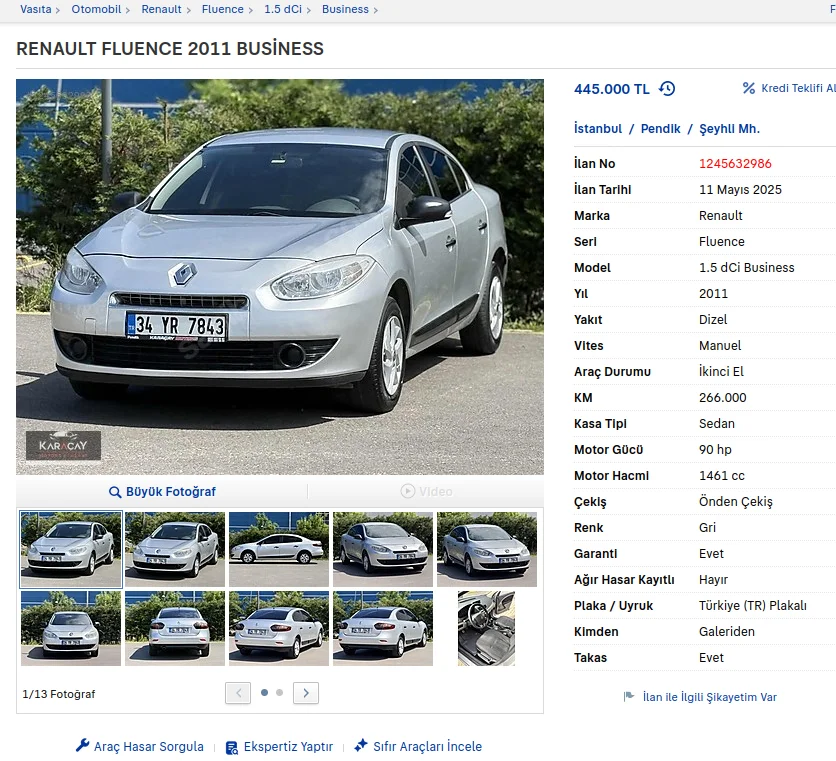The height and width of the screenshot is (761, 836).
Task: Select fourth thumbnail in second row
Action: pos(383,628)
